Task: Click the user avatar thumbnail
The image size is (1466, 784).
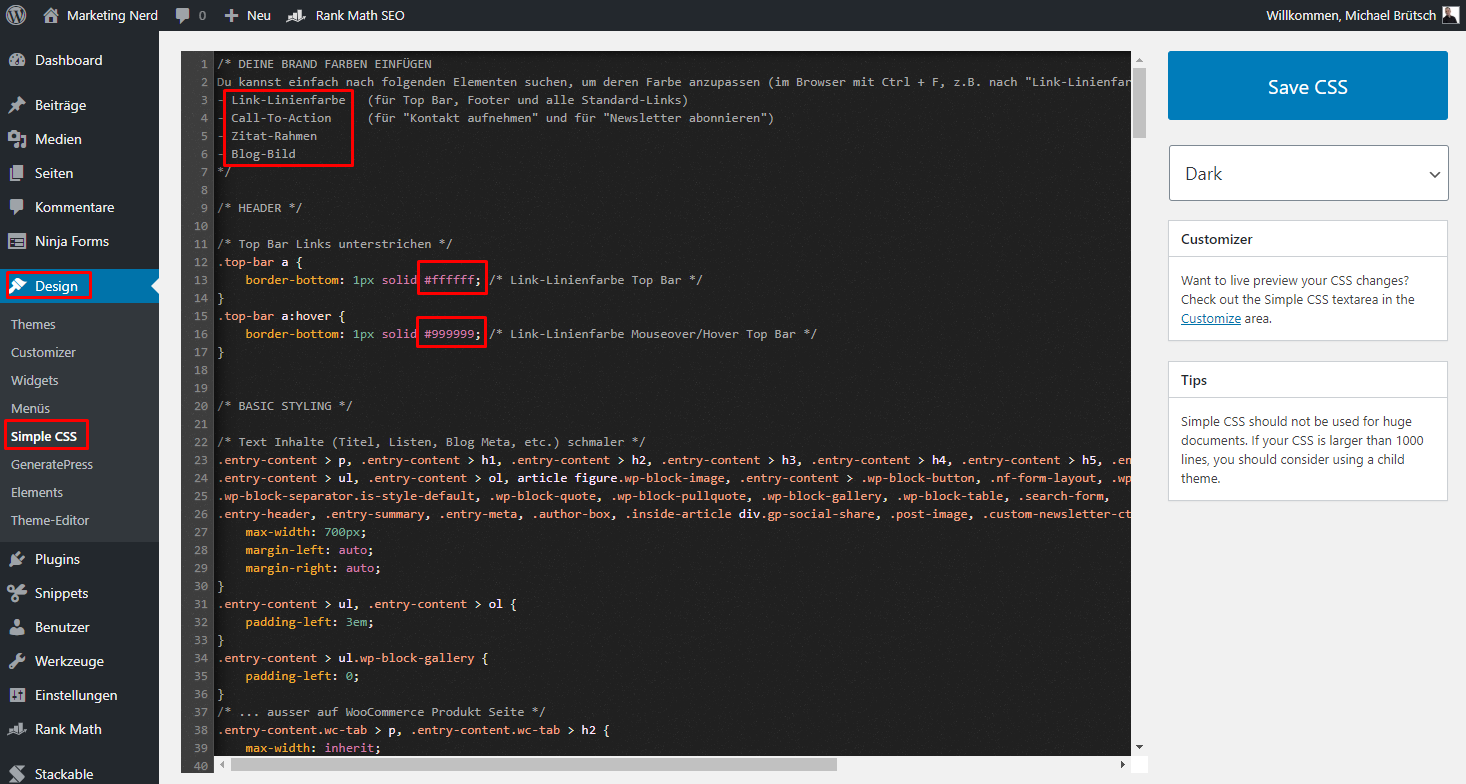Action: point(1451,15)
